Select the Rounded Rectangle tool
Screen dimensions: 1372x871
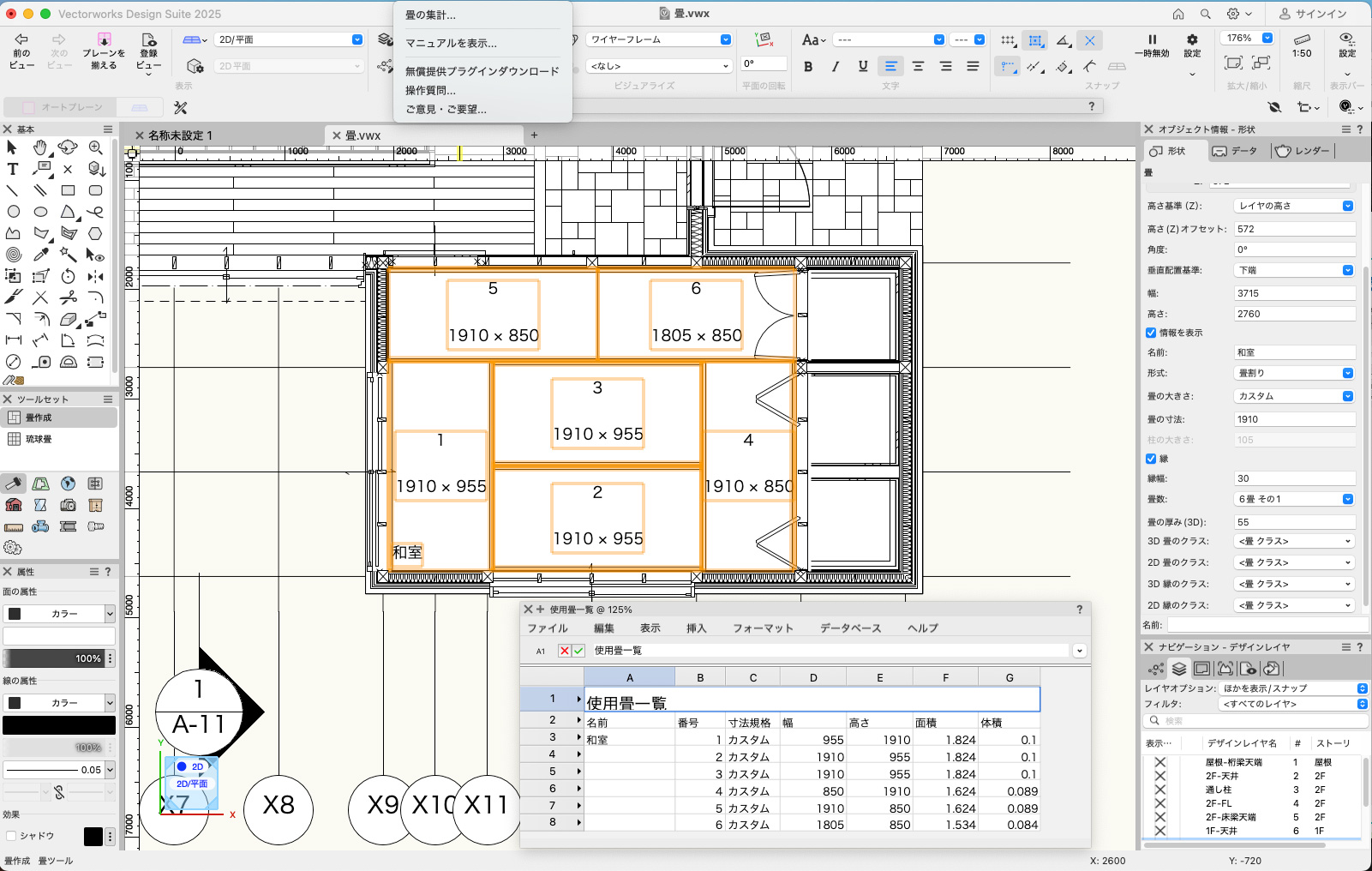(x=95, y=190)
